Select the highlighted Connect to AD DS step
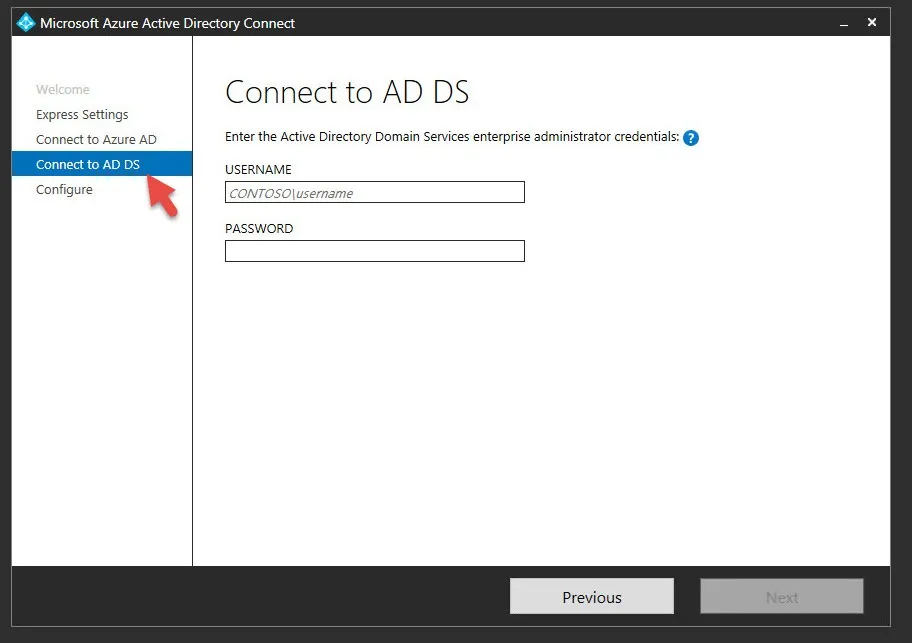This screenshot has height=643, width=912. [x=88, y=165]
